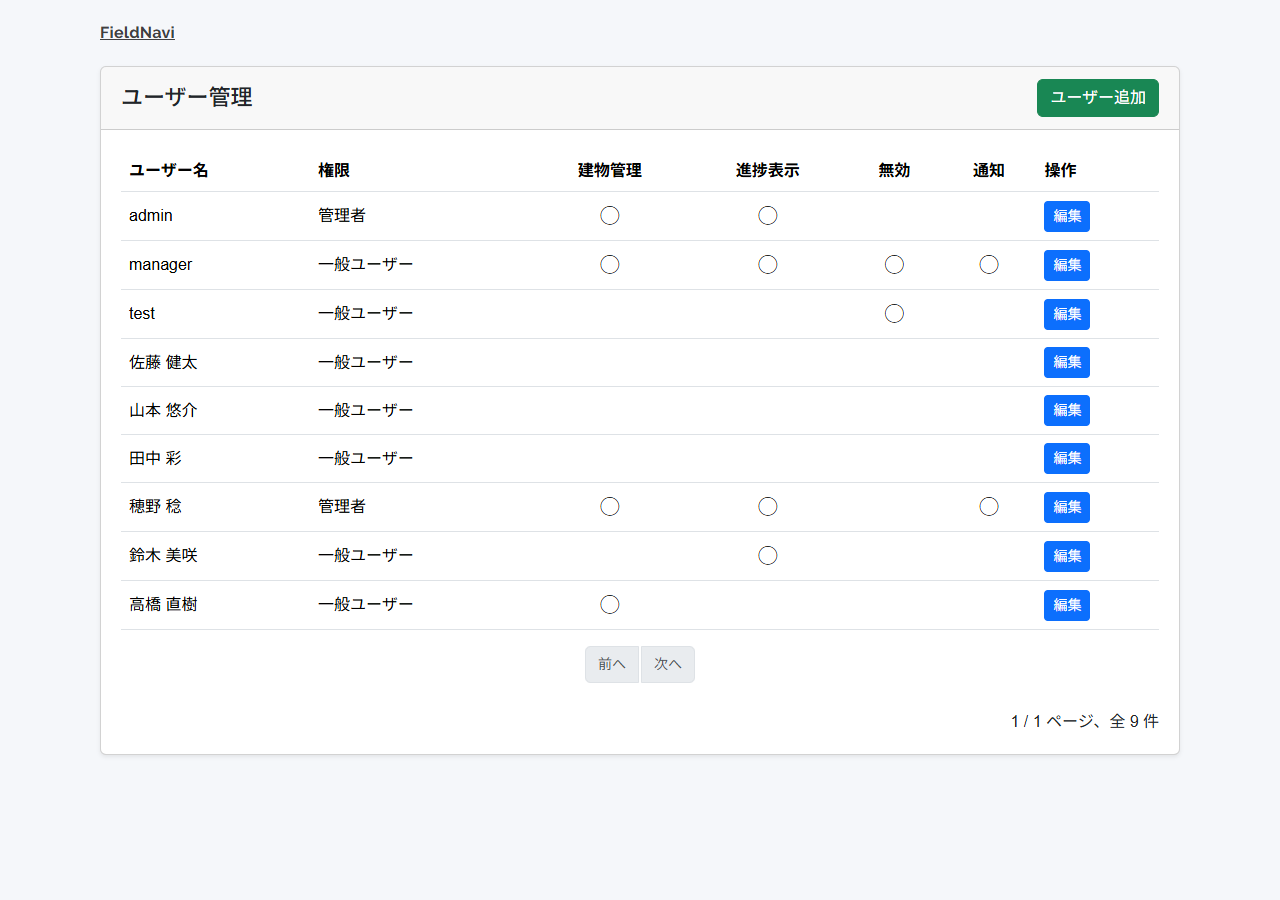Click admin's 進捗表示 circle mark
This screenshot has height=900, width=1280.
coord(768,215)
